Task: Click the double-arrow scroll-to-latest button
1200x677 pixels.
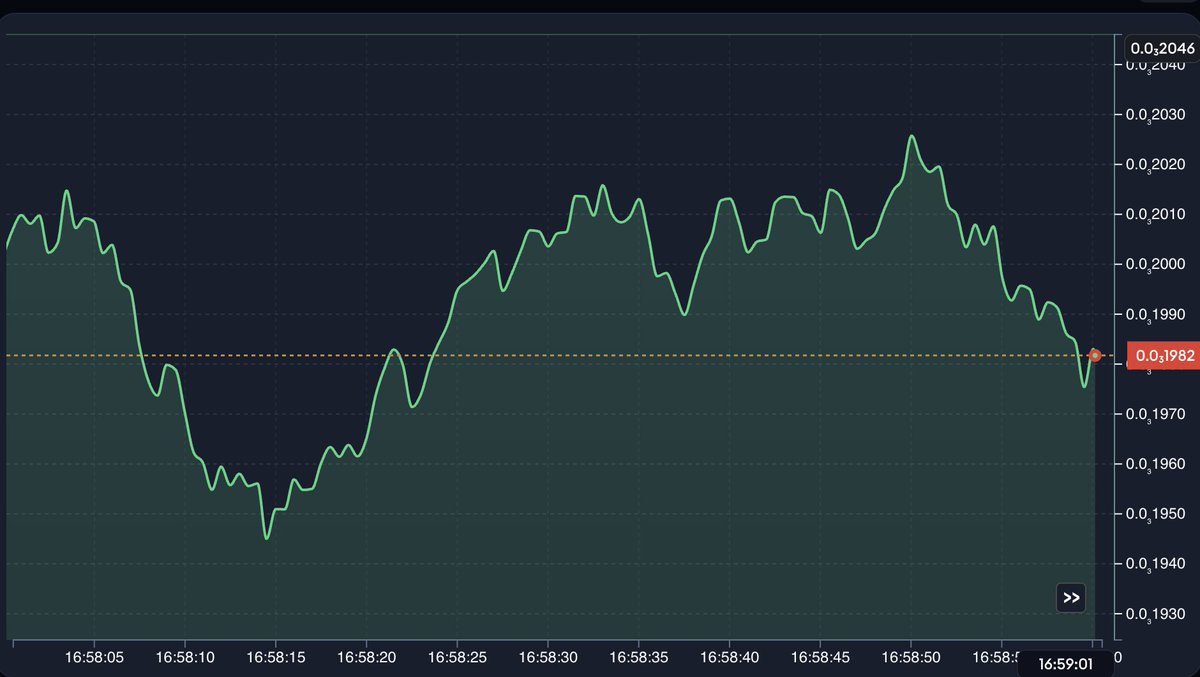Action: tap(1071, 598)
